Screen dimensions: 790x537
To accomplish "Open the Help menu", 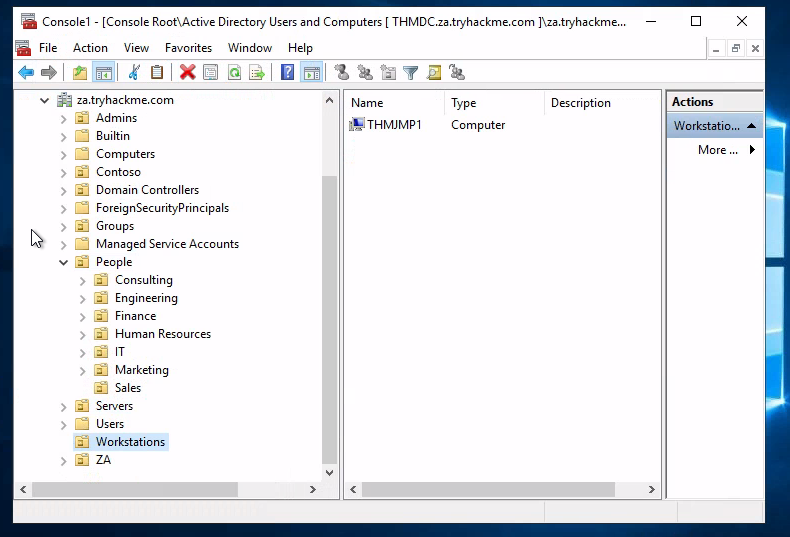I will [x=300, y=48].
